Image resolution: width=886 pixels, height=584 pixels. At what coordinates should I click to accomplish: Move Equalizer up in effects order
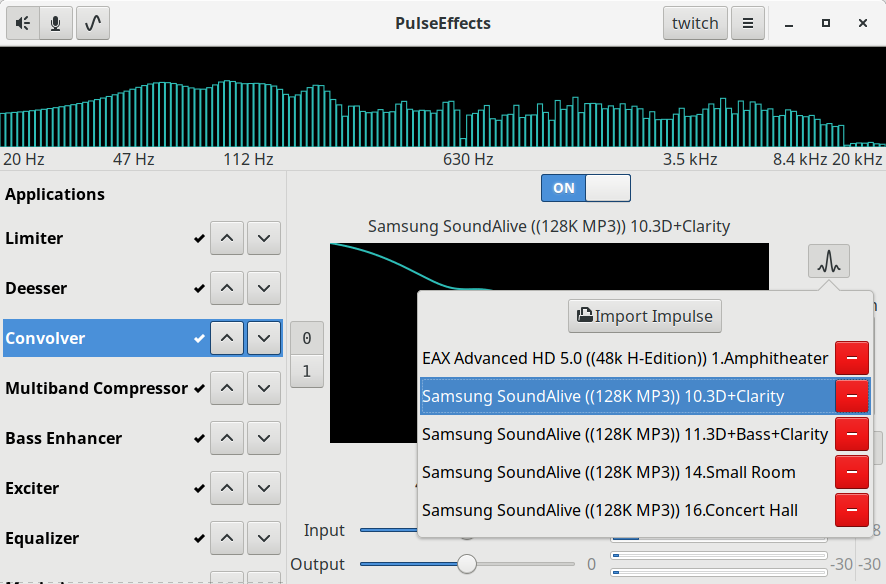[x=227, y=538]
